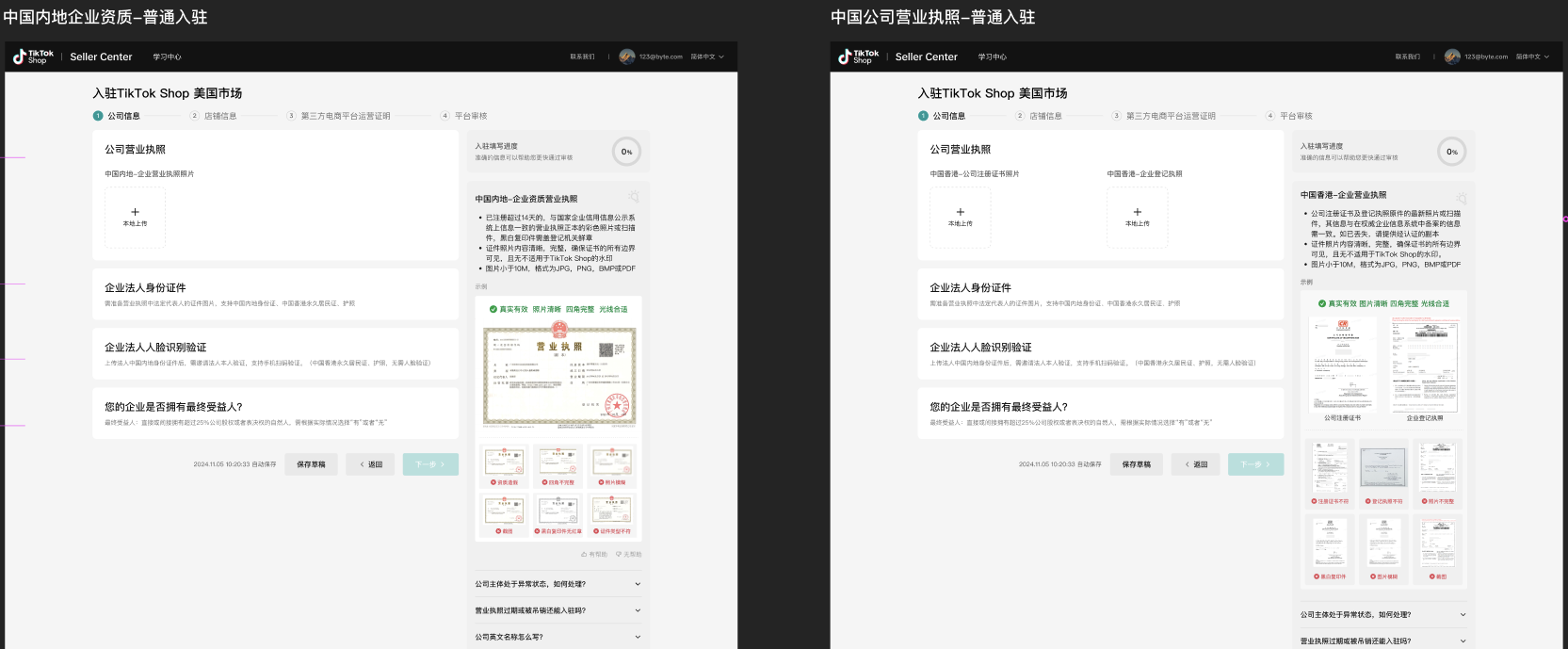This screenshot has height=649, width=1568.
Task: Click the TikTok Shop logo on the 中国内地 page
Action: (33, 57)
